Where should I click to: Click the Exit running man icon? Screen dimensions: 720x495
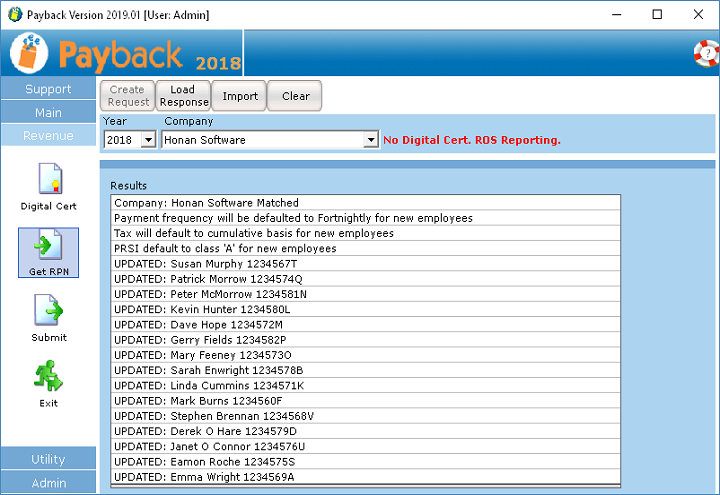(48, 378)
